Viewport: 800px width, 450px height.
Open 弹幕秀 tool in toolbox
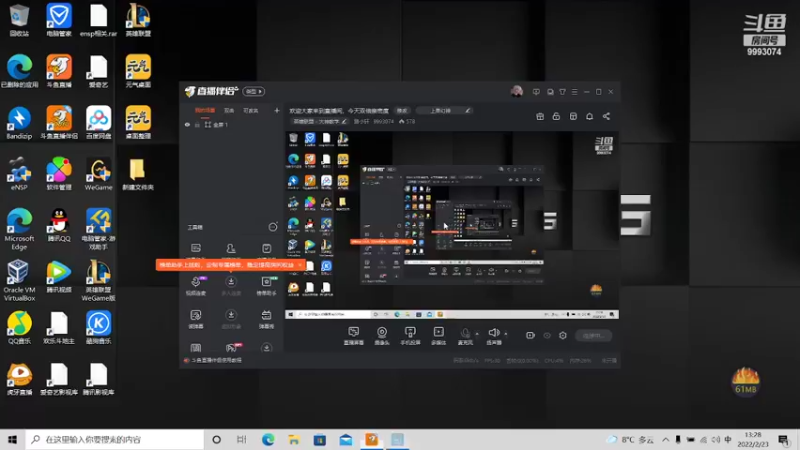click(266, 319)
